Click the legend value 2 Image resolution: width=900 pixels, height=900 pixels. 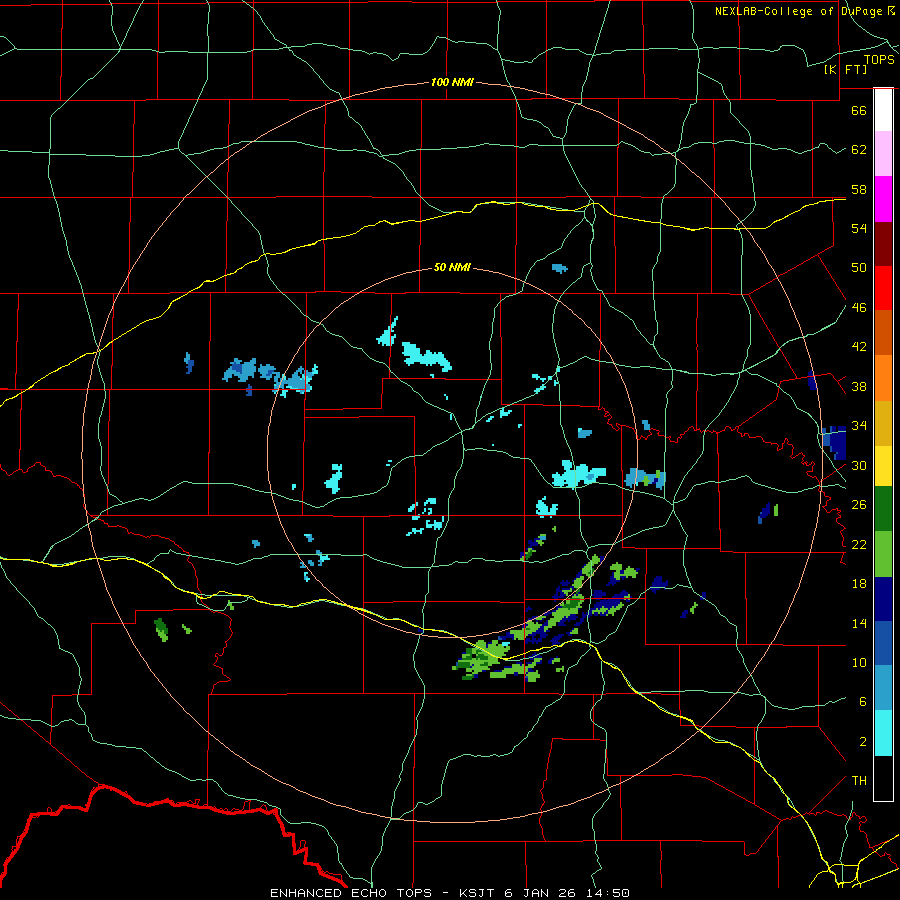pos(863,742)
